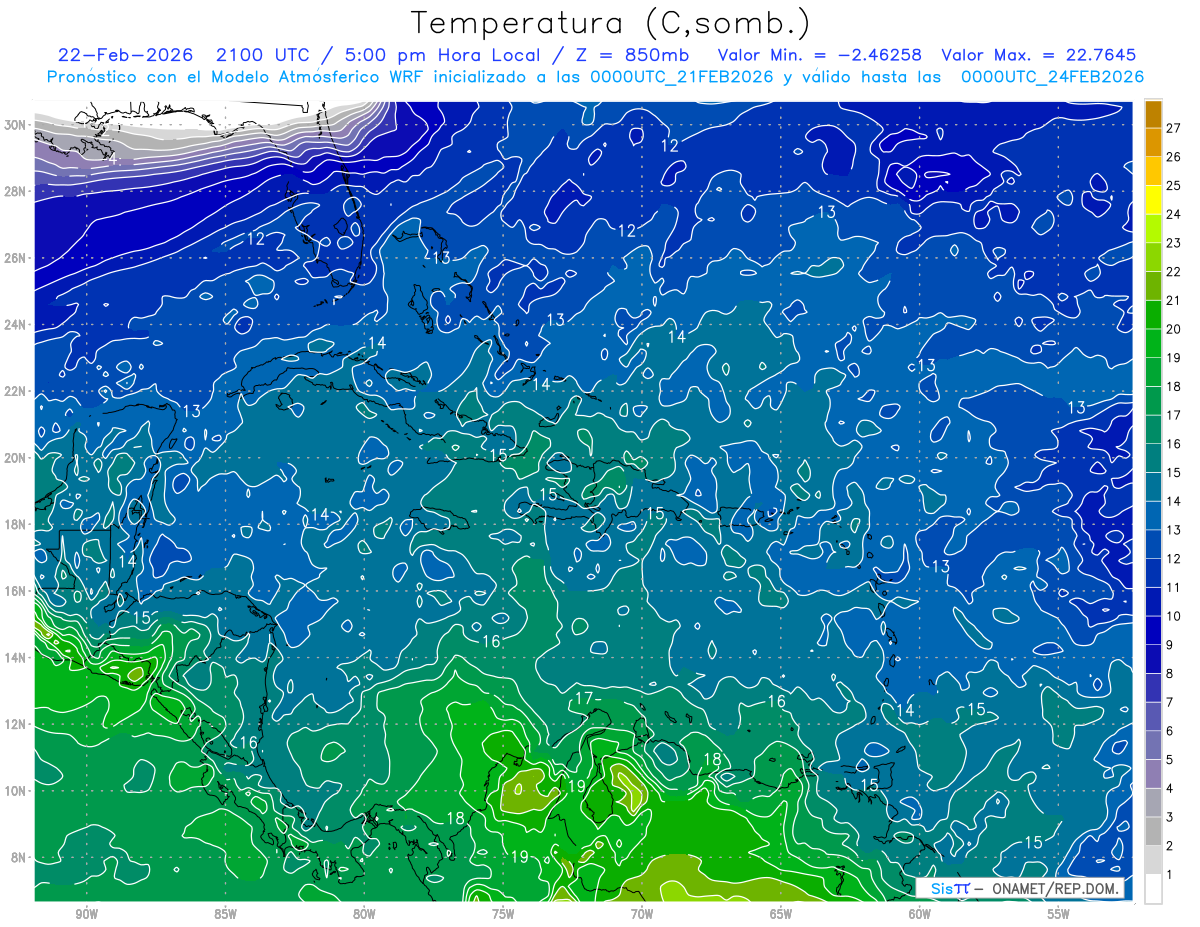The width and height of the screenshot is (1200, 927).
Task: Click the legend value "22"
Action: pyautogui.click(x=1174, y=272)
